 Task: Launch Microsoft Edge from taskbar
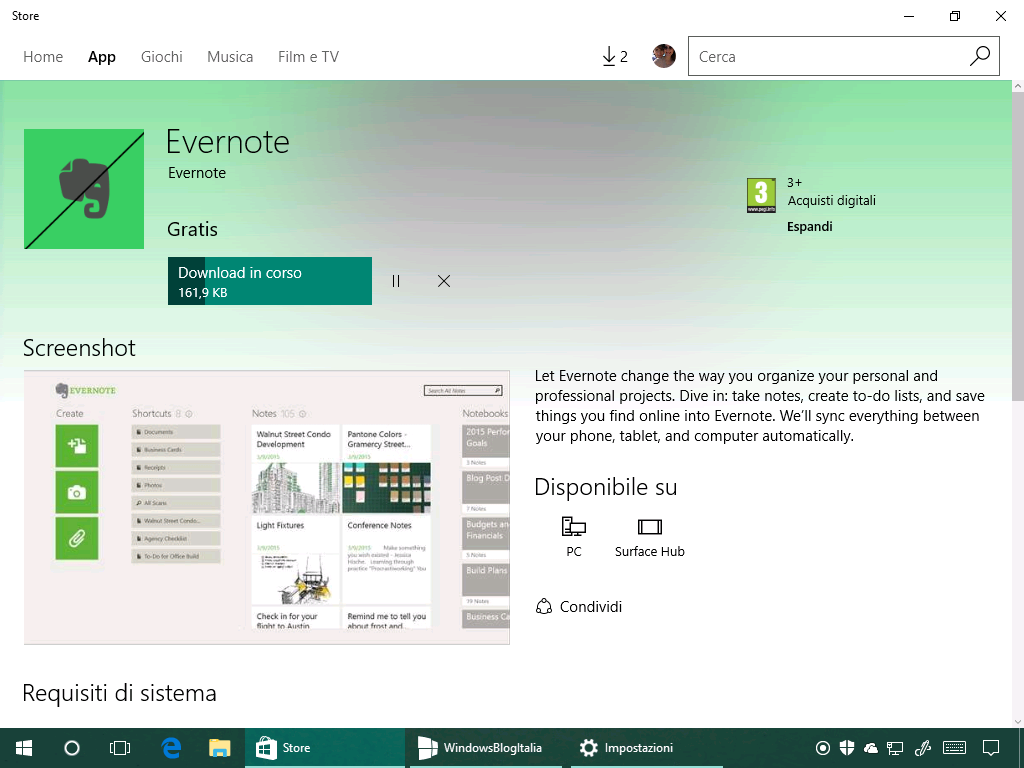(171, 748)
